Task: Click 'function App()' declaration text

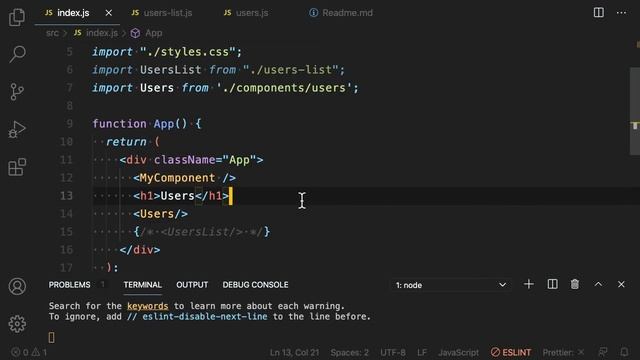Action: coord(140,124)
